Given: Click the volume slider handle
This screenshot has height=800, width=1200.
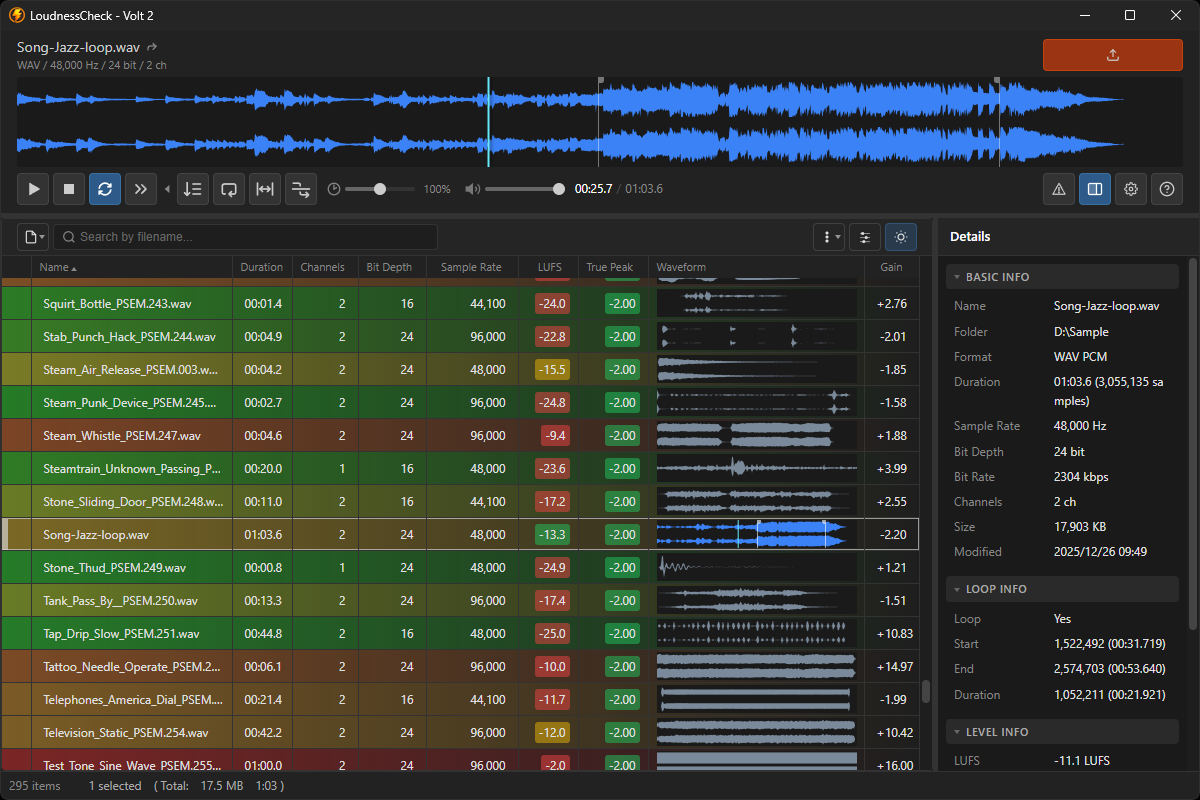Looking at the screenshot, I should [x=558, y=189].
